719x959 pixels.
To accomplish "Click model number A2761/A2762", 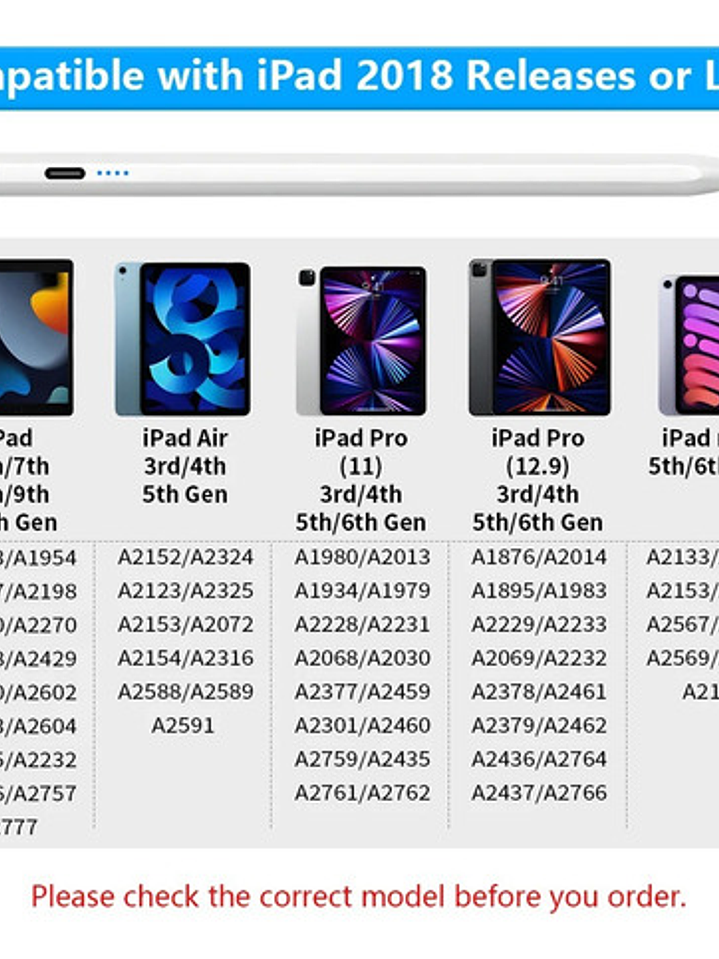I will [362, 793].
